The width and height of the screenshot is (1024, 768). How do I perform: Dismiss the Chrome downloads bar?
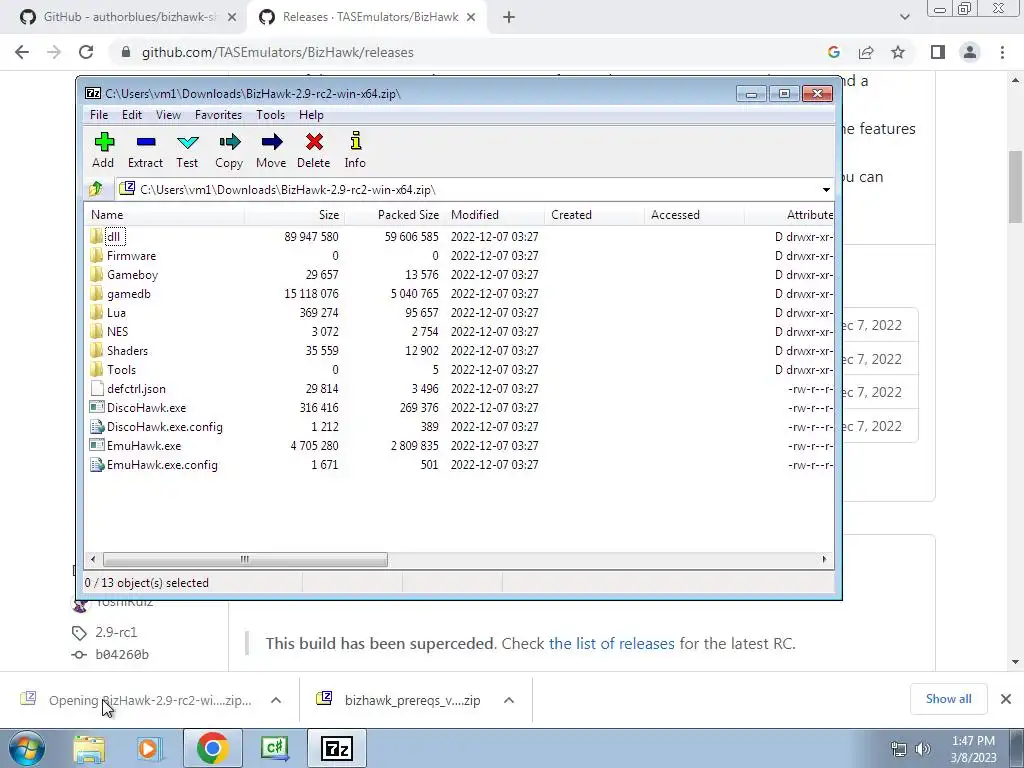point(1006,699)
